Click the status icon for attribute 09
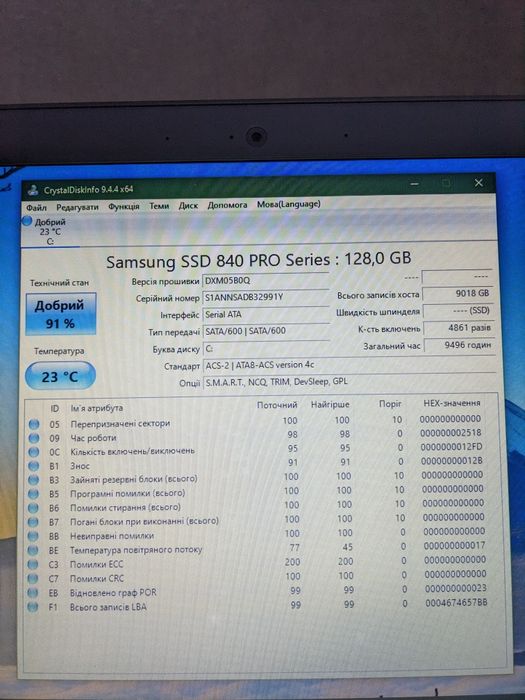This screenshot has width=525, height=700. tap(33, 438)
